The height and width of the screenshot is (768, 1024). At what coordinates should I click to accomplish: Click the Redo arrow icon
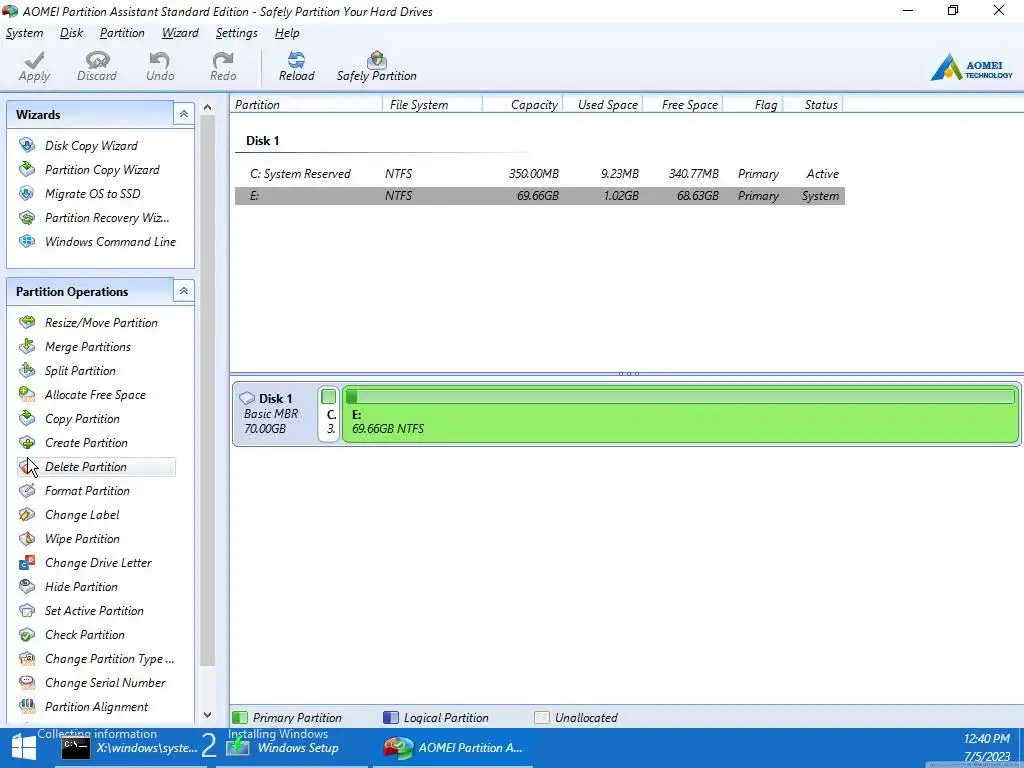223,60
